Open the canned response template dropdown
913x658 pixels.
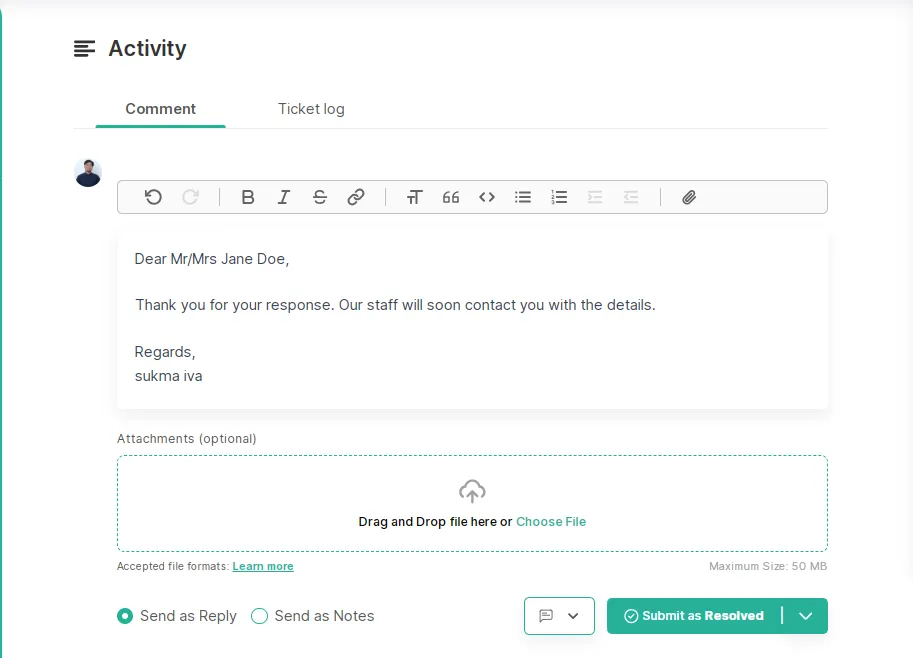click(559, 616)
